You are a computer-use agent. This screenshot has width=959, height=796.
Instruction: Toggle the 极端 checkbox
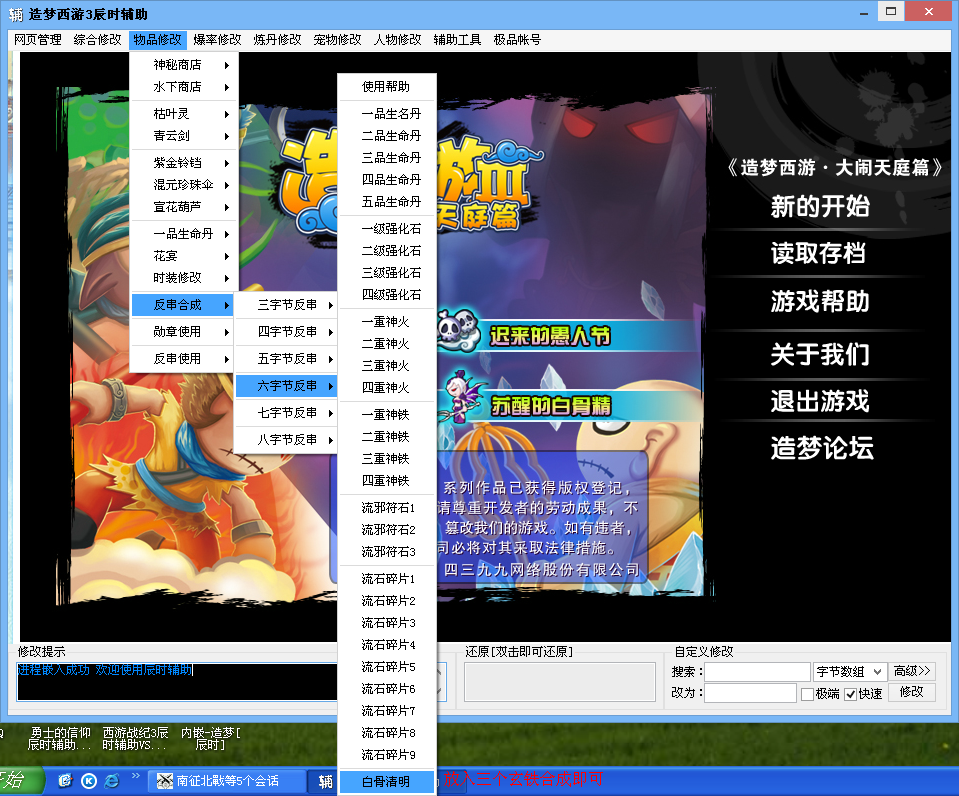point(807,694)
